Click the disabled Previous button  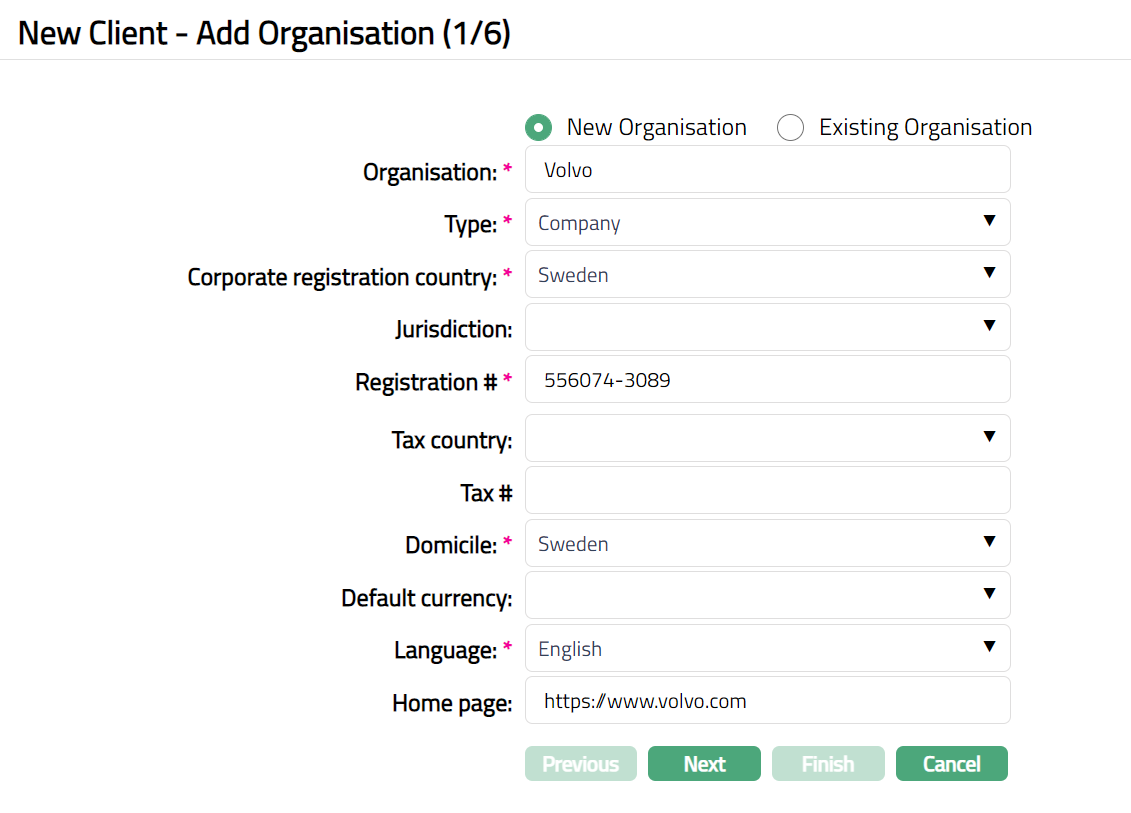point(580,764)
